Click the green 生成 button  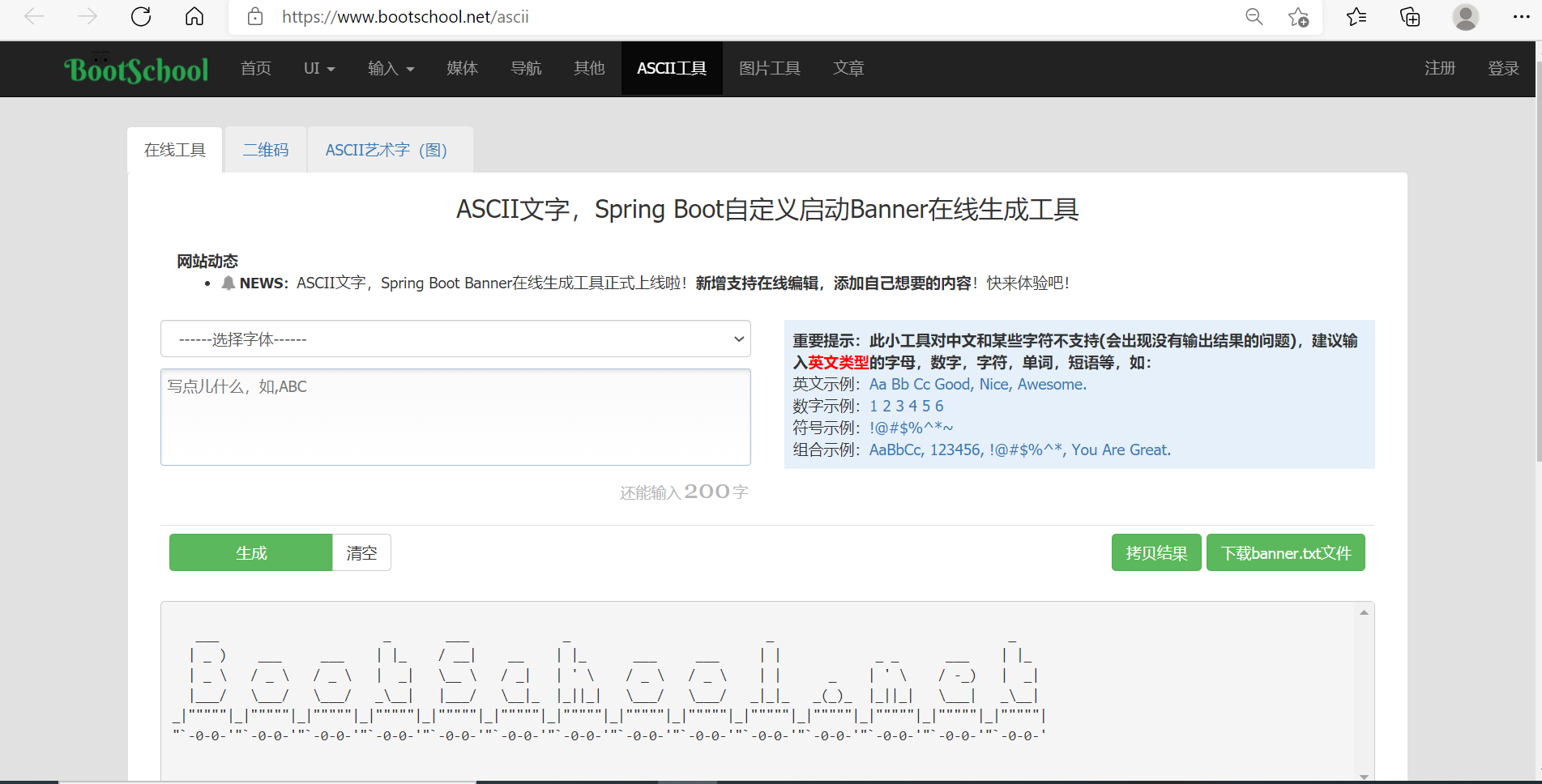coord(251,552)
